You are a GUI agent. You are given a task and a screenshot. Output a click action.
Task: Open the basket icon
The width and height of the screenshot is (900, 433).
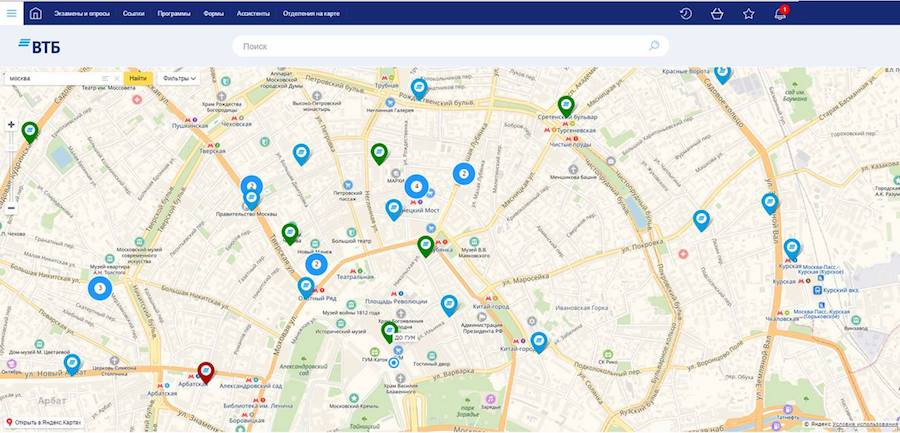click(x=717, y=13)
